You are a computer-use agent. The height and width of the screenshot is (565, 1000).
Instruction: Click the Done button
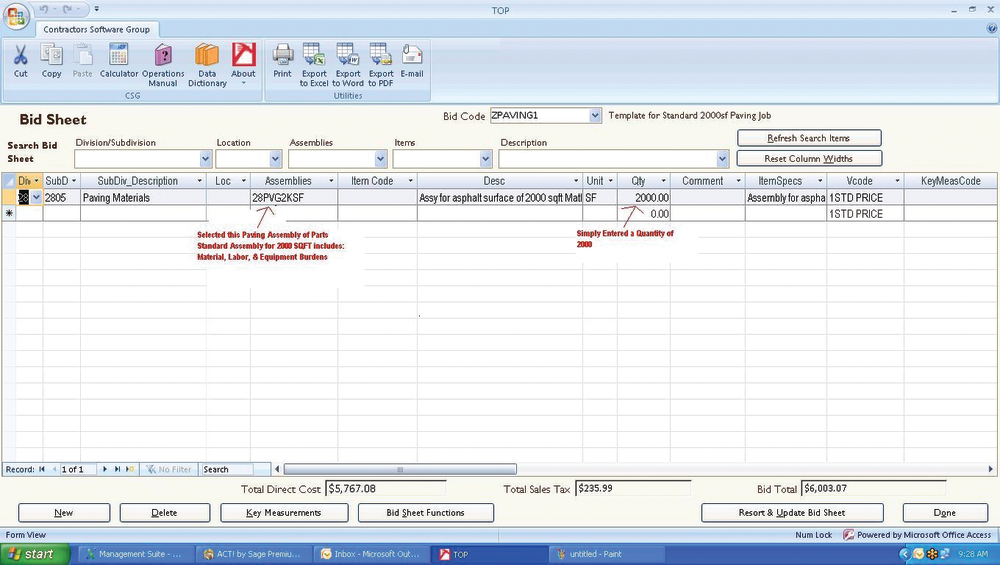pyautogui.click(x=945, y=513)
